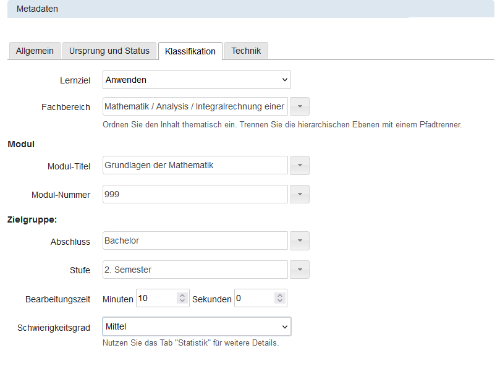Click the Metadaten panel header
The image size is (500, 366).
[251, 9]
